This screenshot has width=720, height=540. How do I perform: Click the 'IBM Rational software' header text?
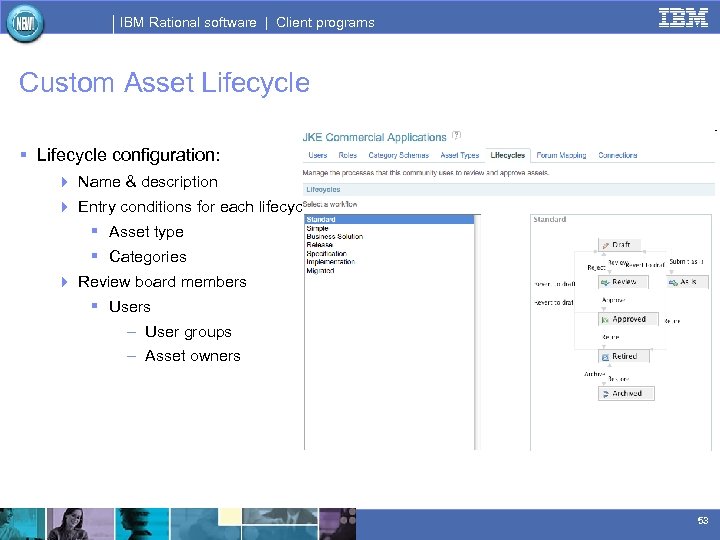tap(188, 22)
